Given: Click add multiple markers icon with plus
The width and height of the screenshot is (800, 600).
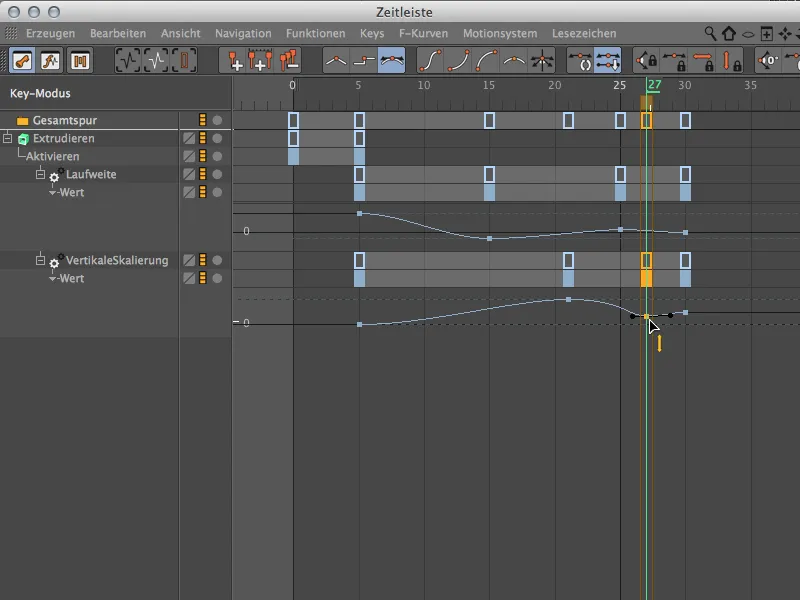Looking at the screenshot, I should 260,61.
